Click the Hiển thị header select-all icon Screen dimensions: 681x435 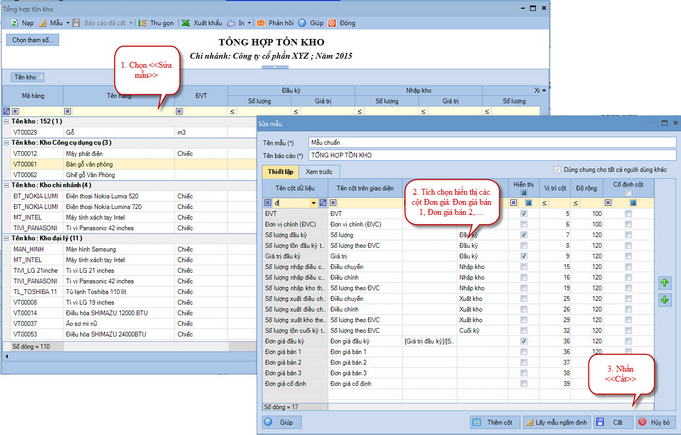point(524,192)
